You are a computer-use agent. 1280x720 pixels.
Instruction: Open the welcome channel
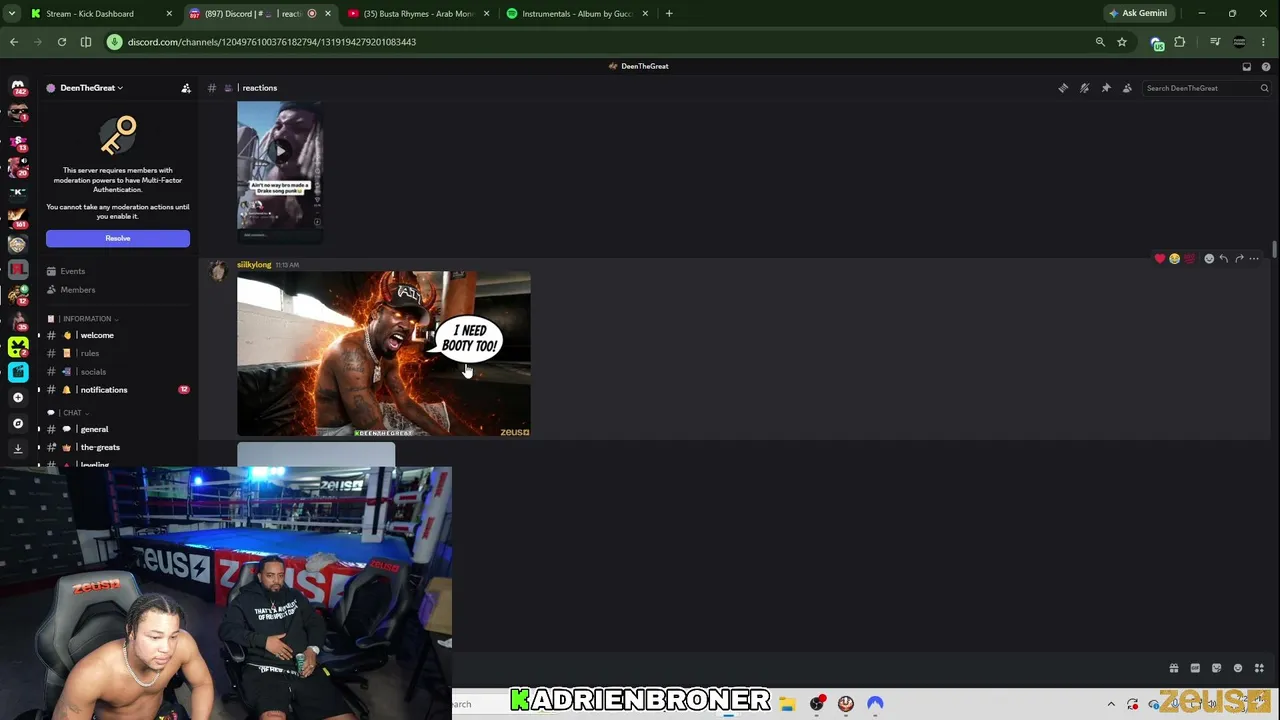pyautogui.click(x=97, y=335)
